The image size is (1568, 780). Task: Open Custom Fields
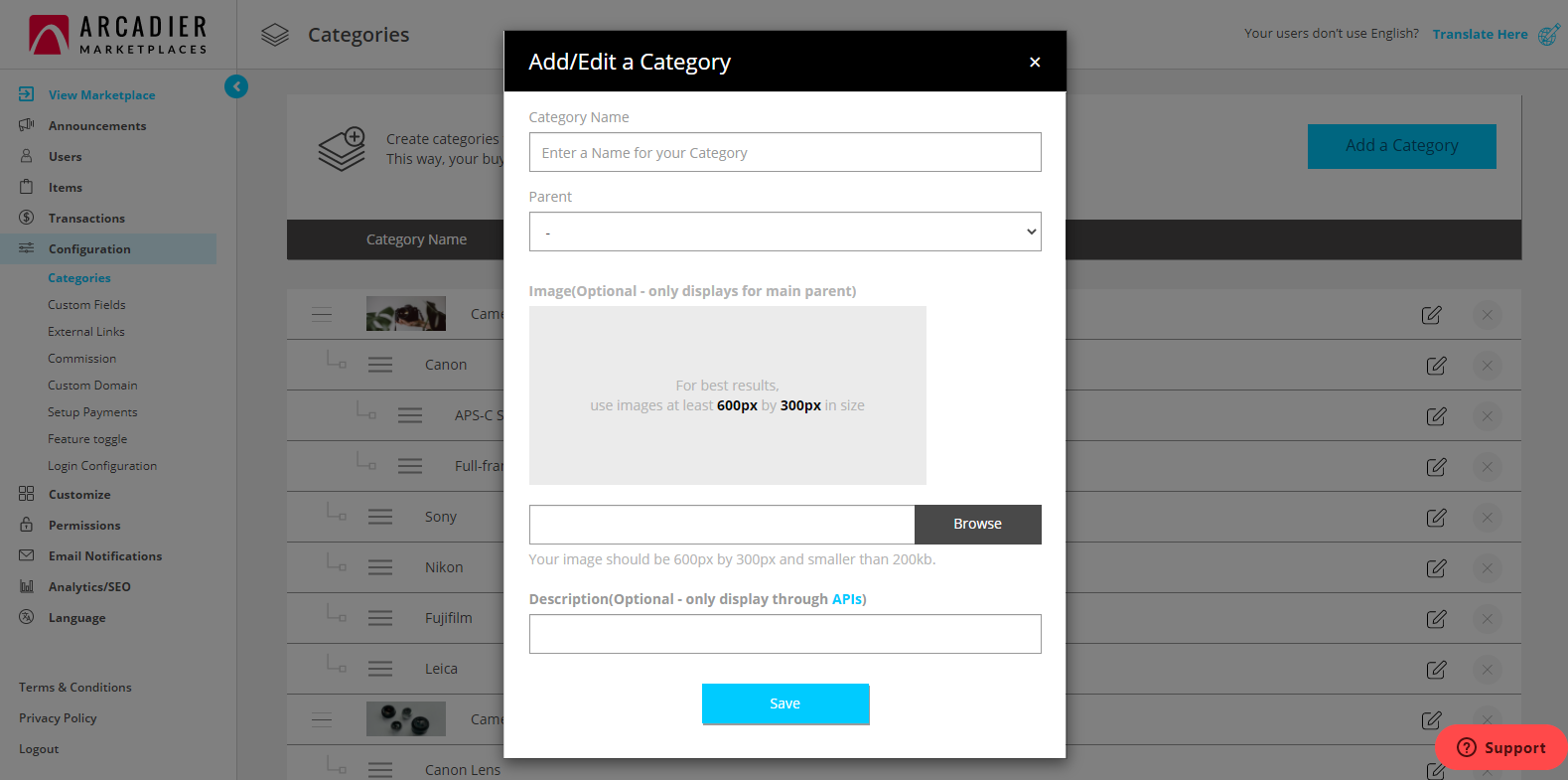tap(86, 305)
